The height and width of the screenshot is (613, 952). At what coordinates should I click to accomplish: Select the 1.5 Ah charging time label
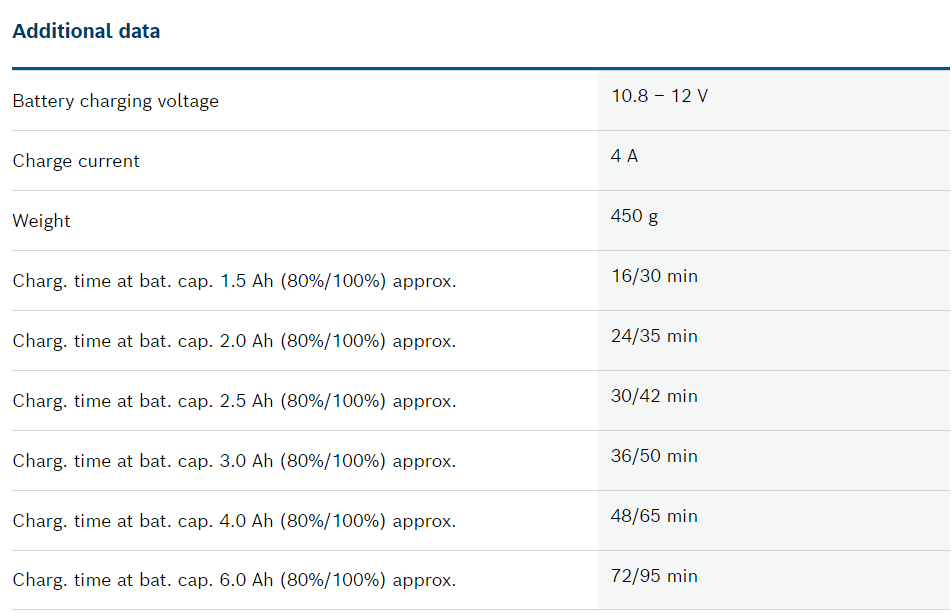tap(234, 281)
